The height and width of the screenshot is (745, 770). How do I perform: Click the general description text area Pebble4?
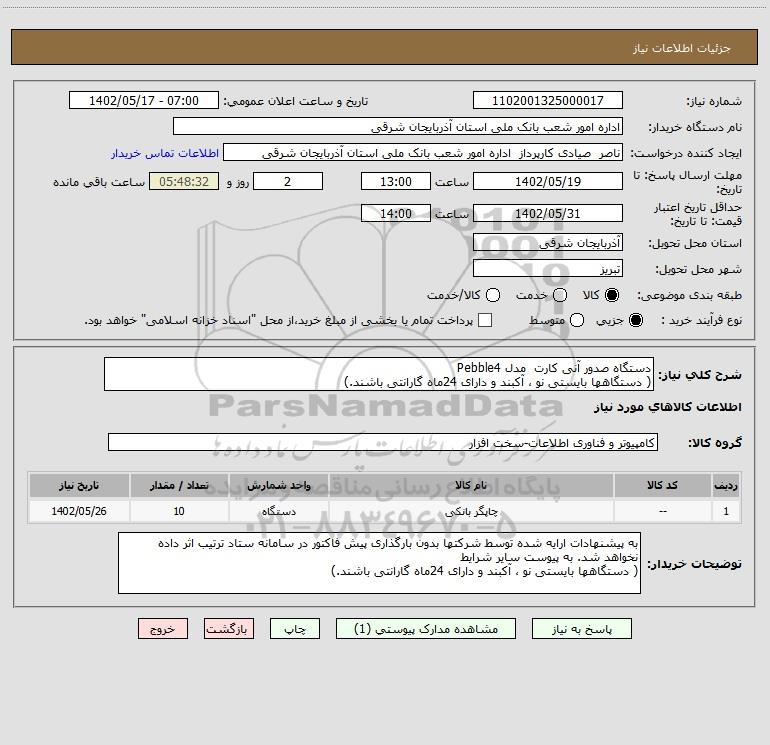379,374
